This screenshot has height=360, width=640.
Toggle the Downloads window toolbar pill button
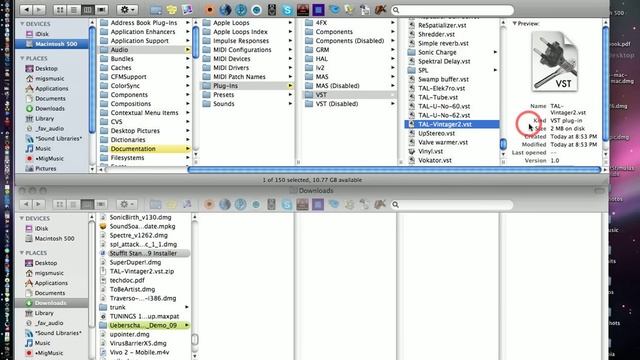(599, 190)
